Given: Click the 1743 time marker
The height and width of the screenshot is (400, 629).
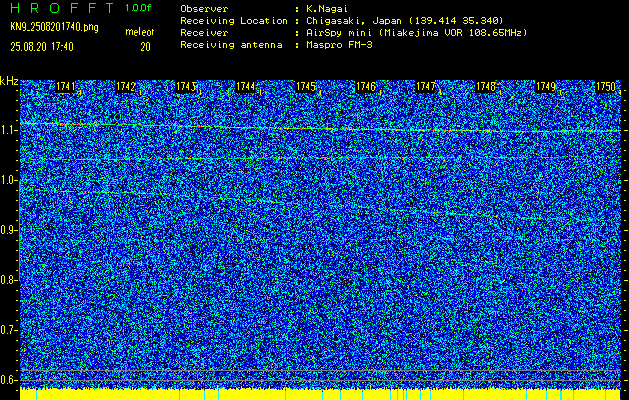Looking at the screenshot, I should (x=186, y=87).
